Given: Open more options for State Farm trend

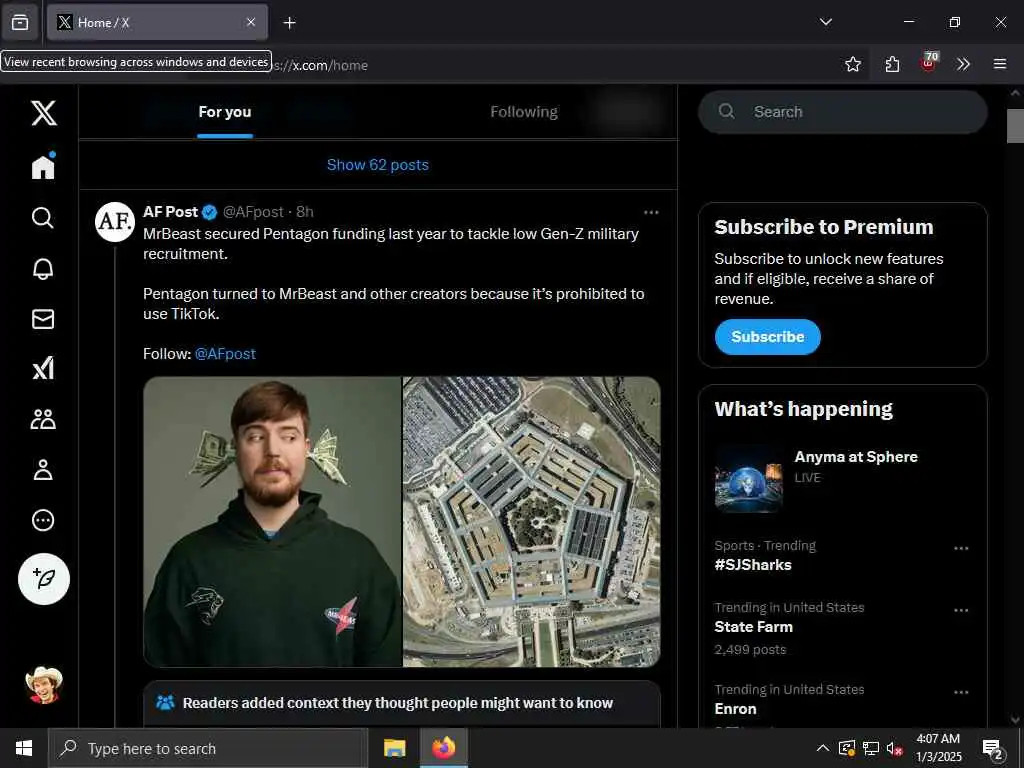Looking at the screenshot, I should point(961,610).
